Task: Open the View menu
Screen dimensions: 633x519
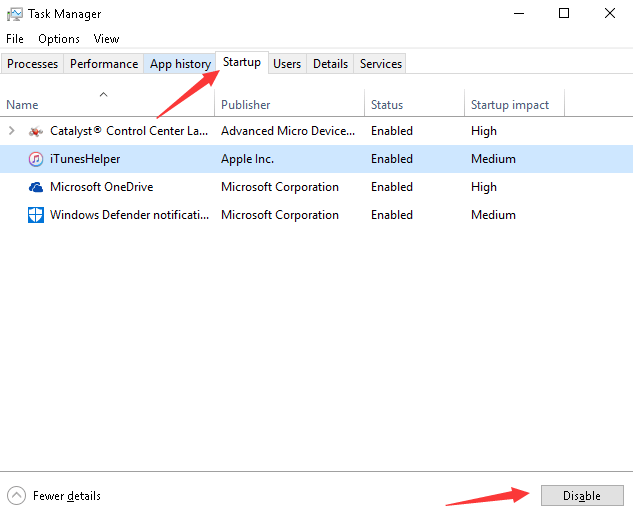Action: tap(106, 39)
